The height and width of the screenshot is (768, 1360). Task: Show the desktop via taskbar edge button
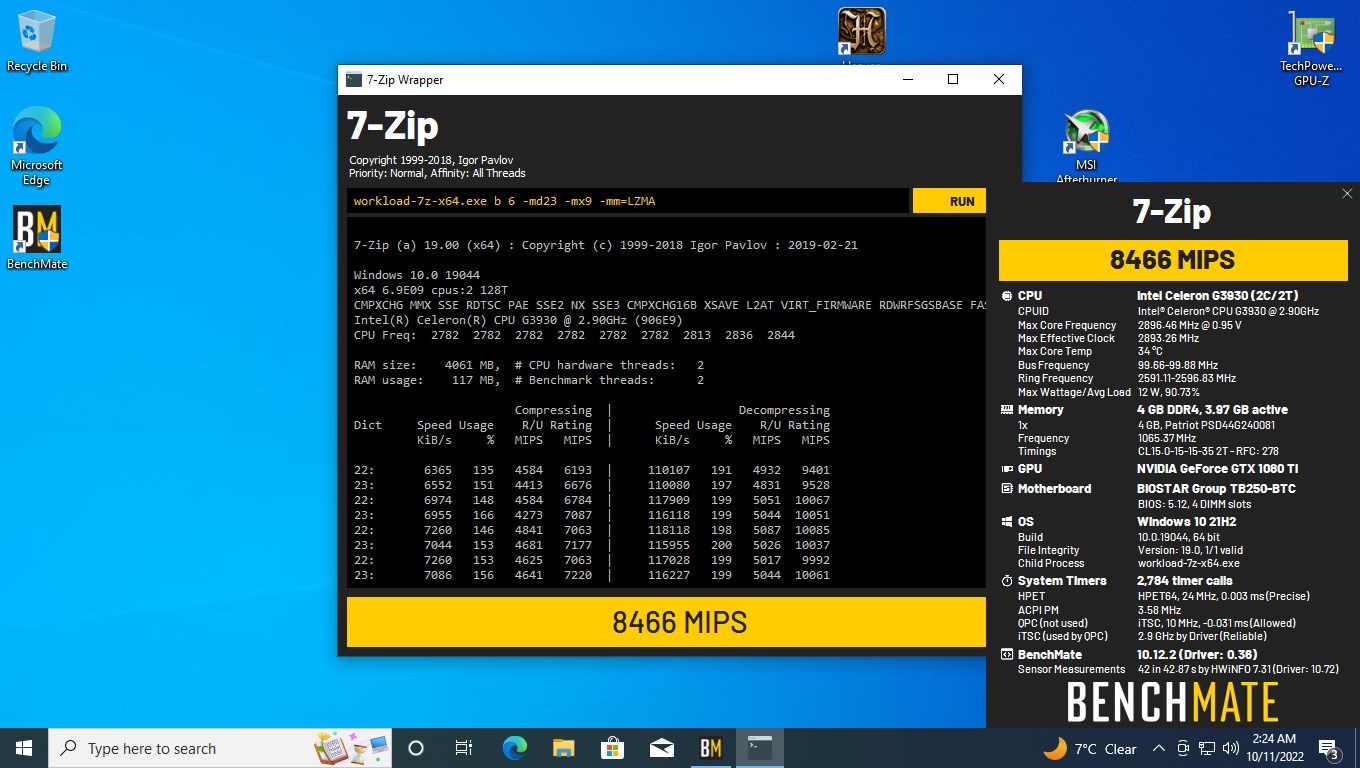coord(1357,748)
